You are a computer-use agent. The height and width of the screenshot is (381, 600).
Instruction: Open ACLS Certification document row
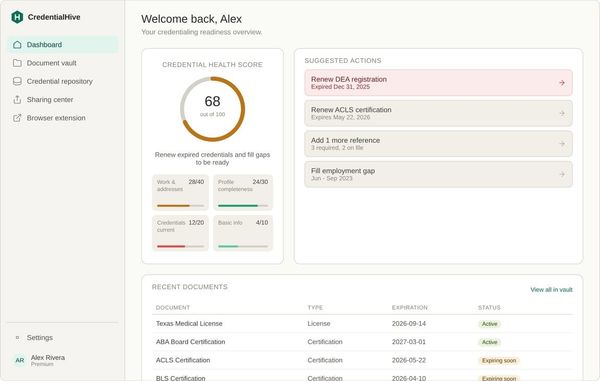362,360
